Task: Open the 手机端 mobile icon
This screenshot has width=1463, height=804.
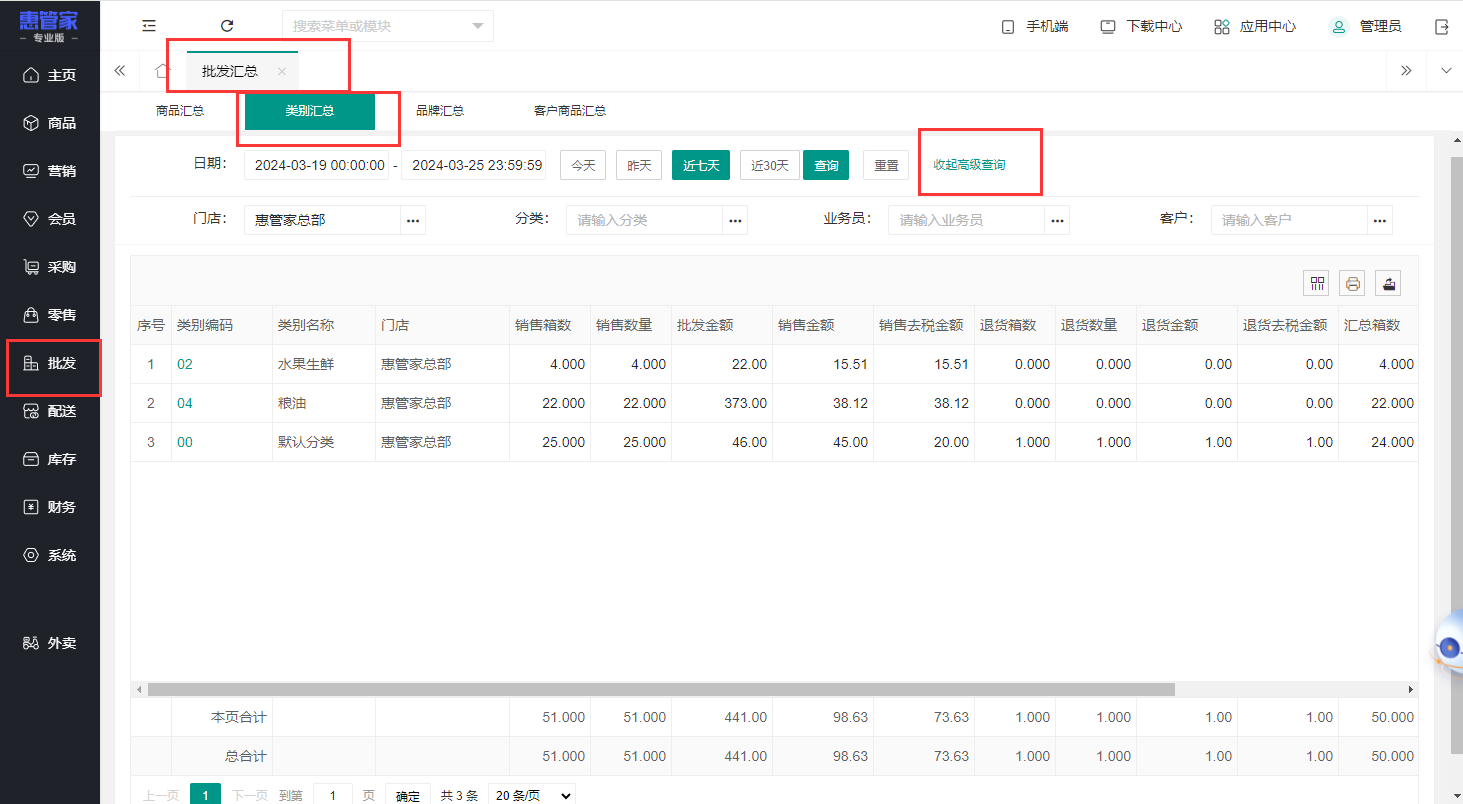Action: pyautogui.click(x=1008, y=27)
